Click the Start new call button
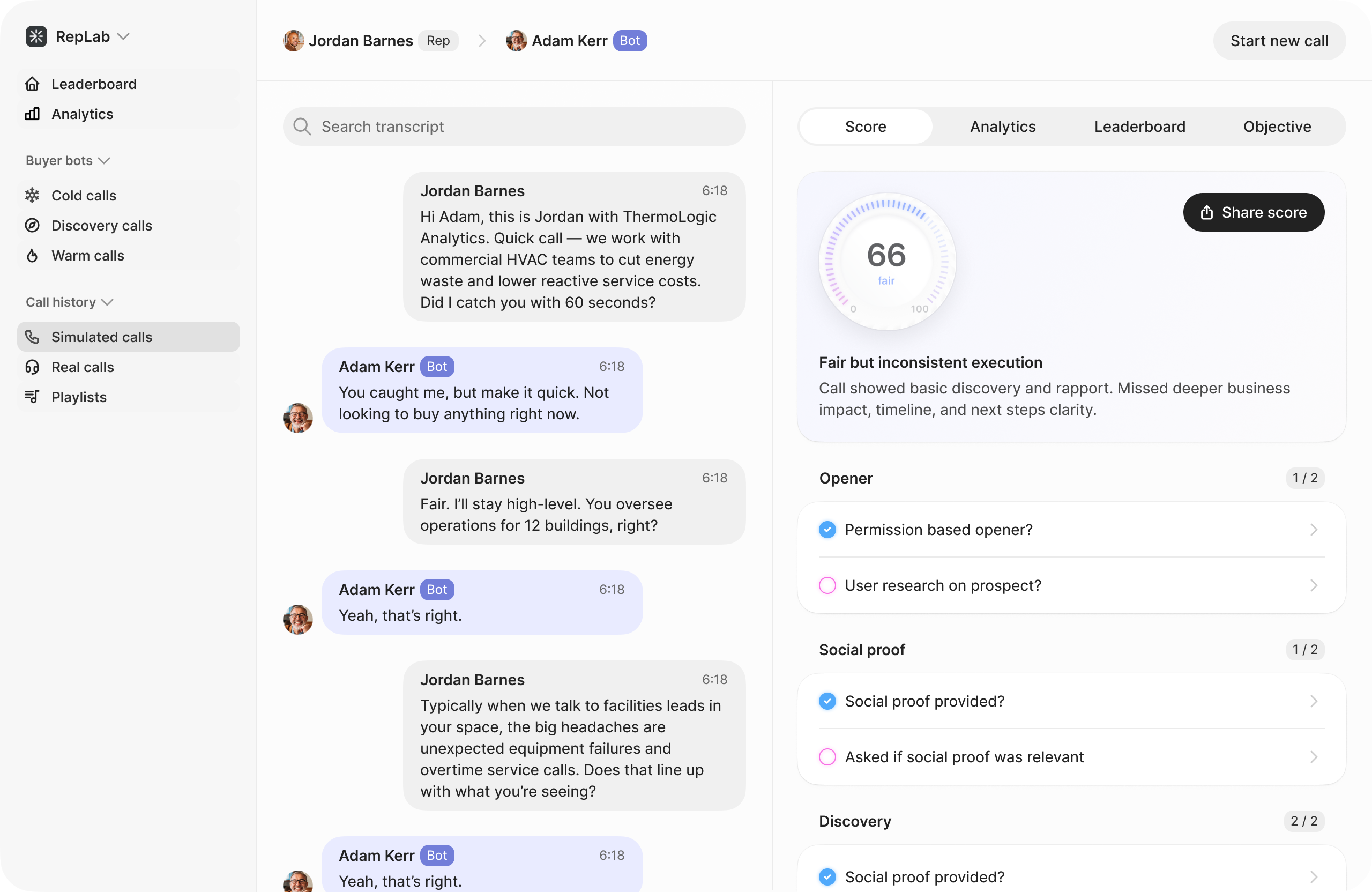The image size is (1372, 892). click(x=1279, y=41)
